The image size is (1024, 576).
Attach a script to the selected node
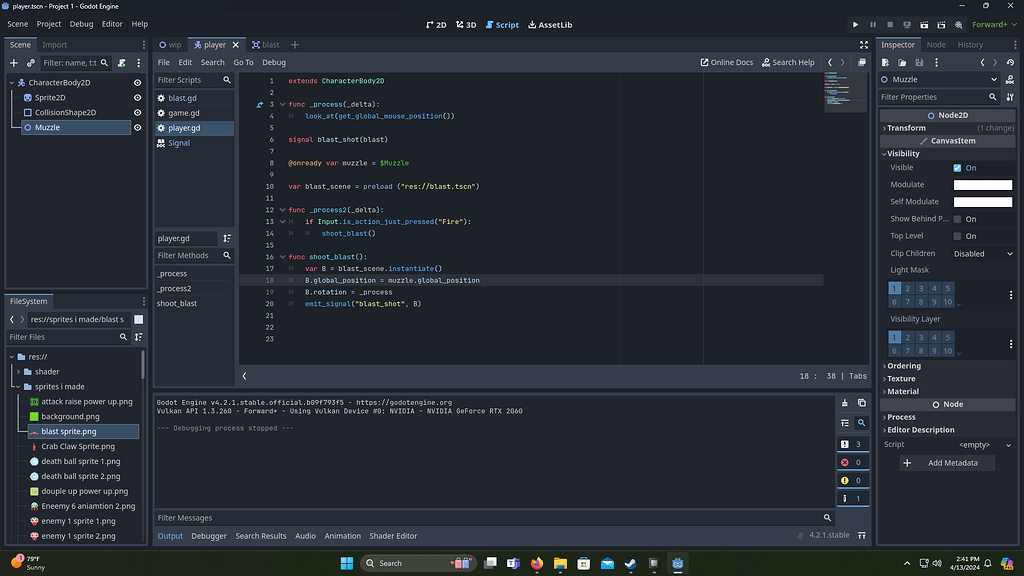click(121, 63)
